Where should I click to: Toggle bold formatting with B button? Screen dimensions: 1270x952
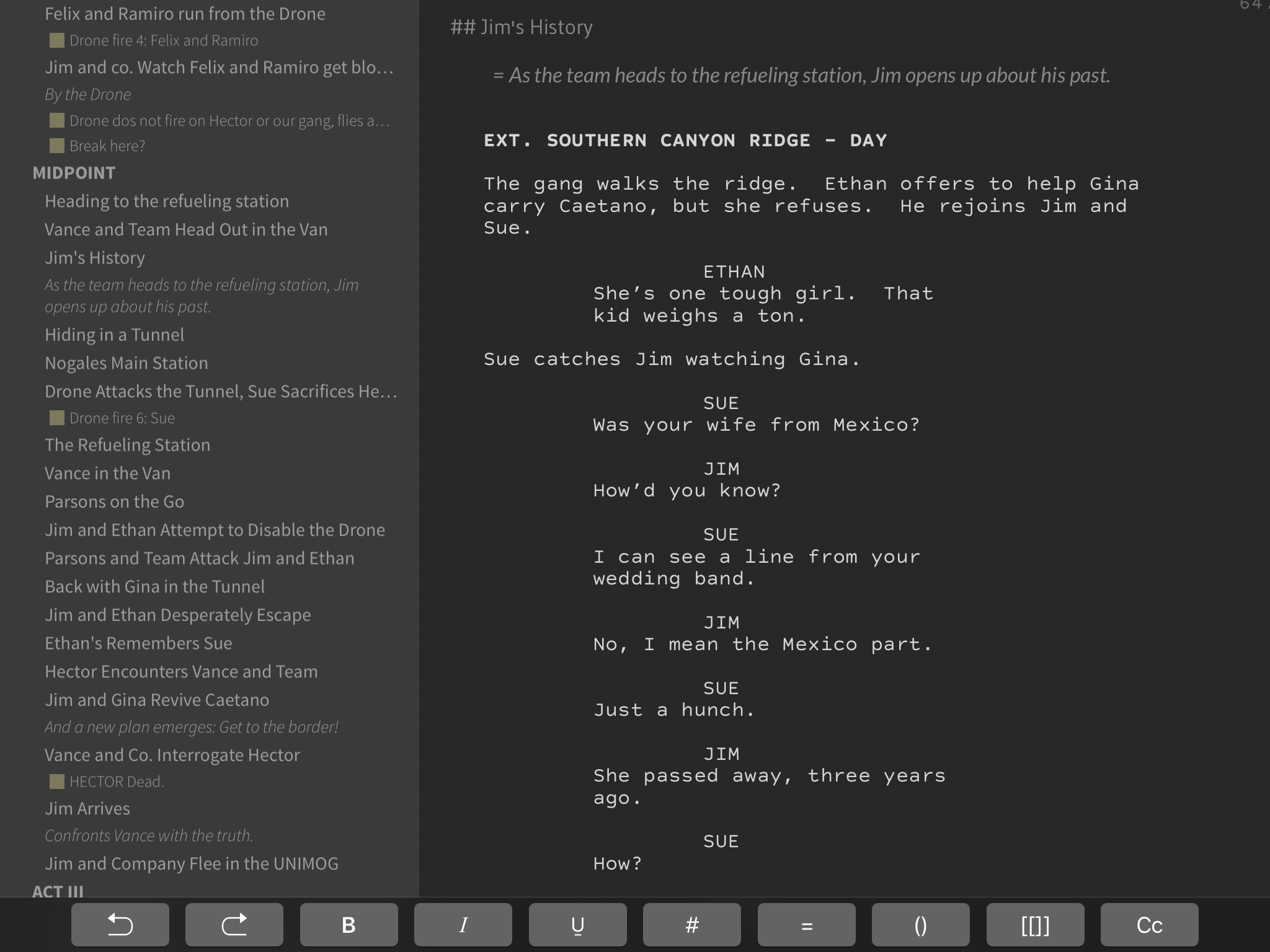(x=349, y=925)
